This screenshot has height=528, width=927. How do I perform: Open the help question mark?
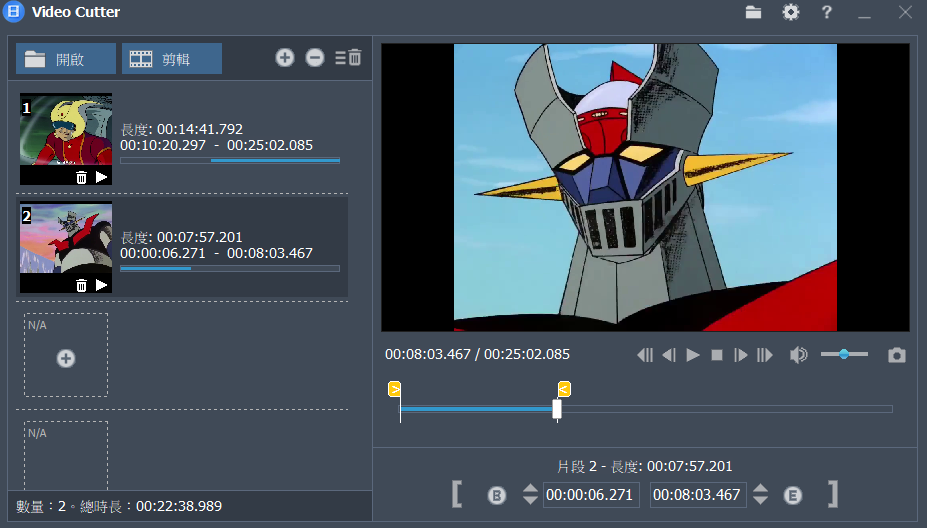click(x=827, y=12)
